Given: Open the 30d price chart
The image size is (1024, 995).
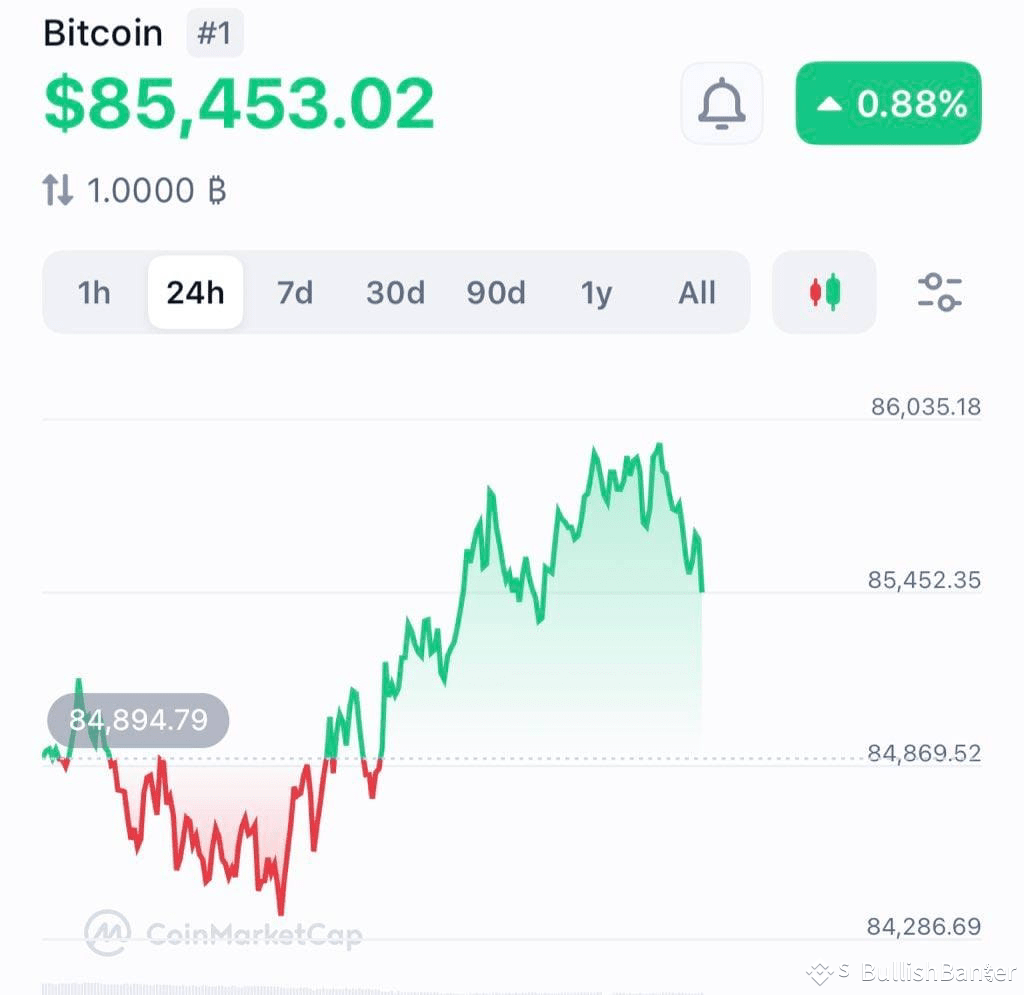Looking at the screenshot, I should click(x=395, y=292).
